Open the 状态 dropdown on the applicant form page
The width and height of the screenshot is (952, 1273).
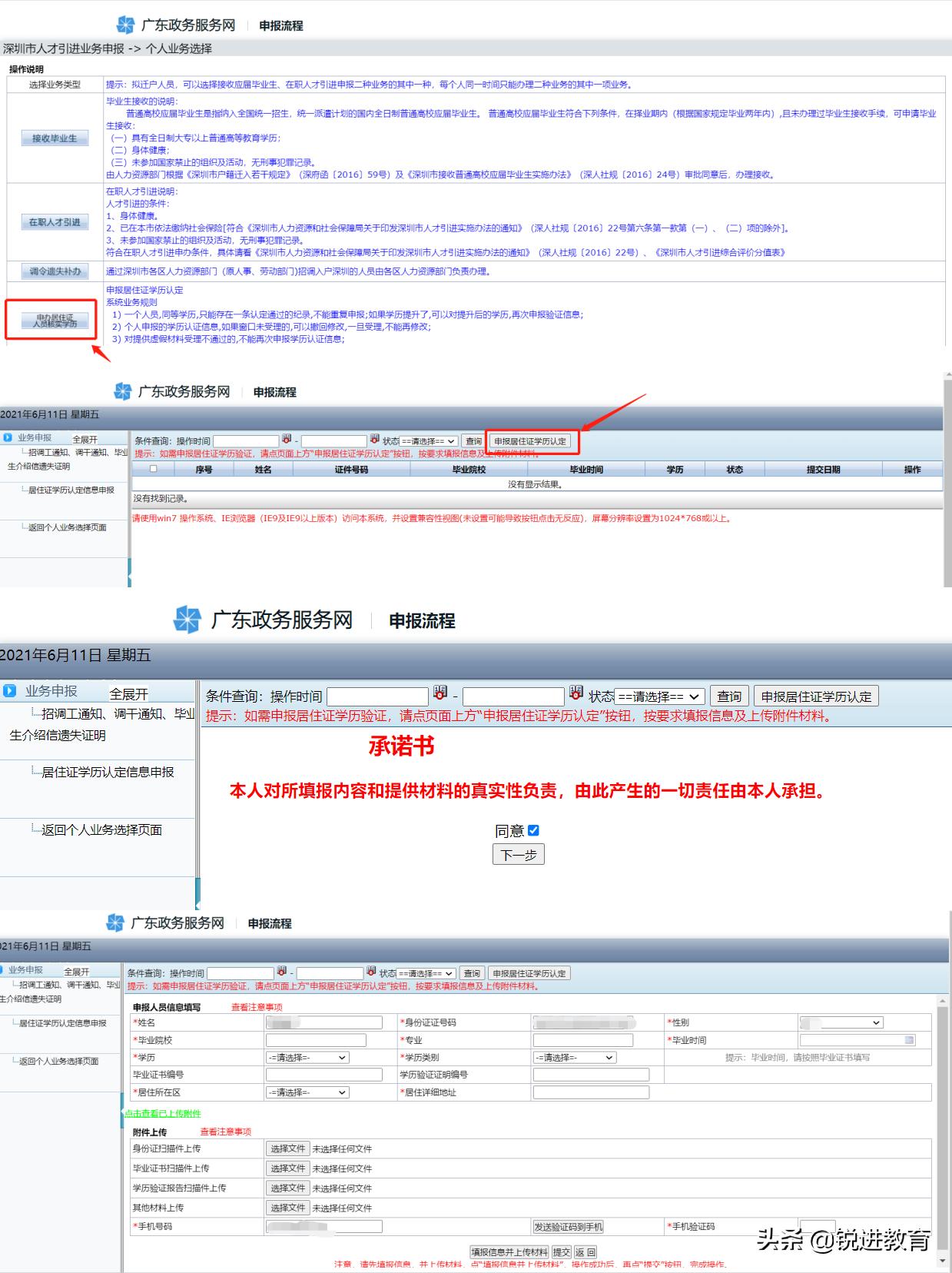tap(426, 973)
